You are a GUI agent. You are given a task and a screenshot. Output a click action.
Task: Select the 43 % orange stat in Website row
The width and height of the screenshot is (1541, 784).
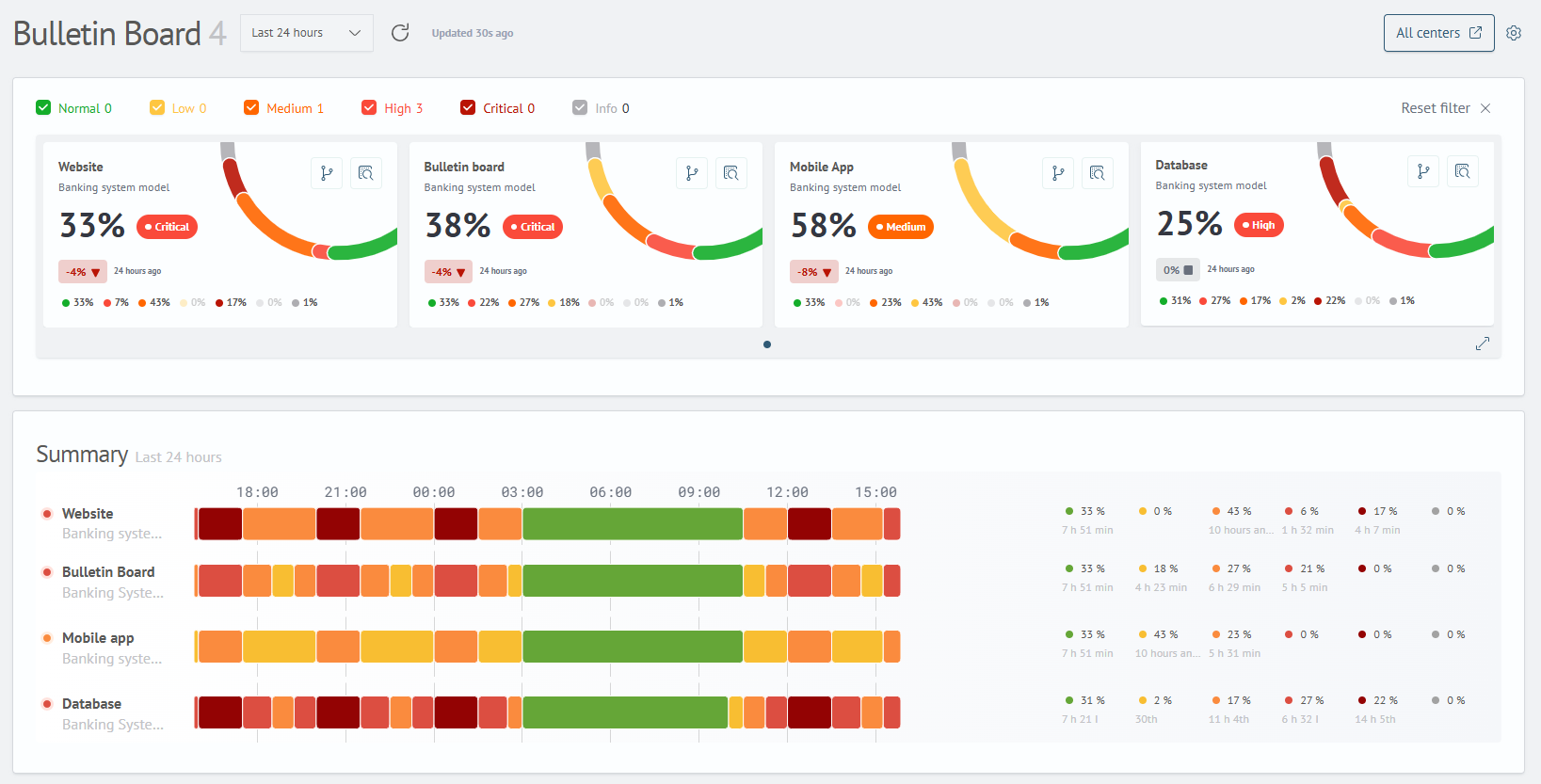coord(1232,511)
